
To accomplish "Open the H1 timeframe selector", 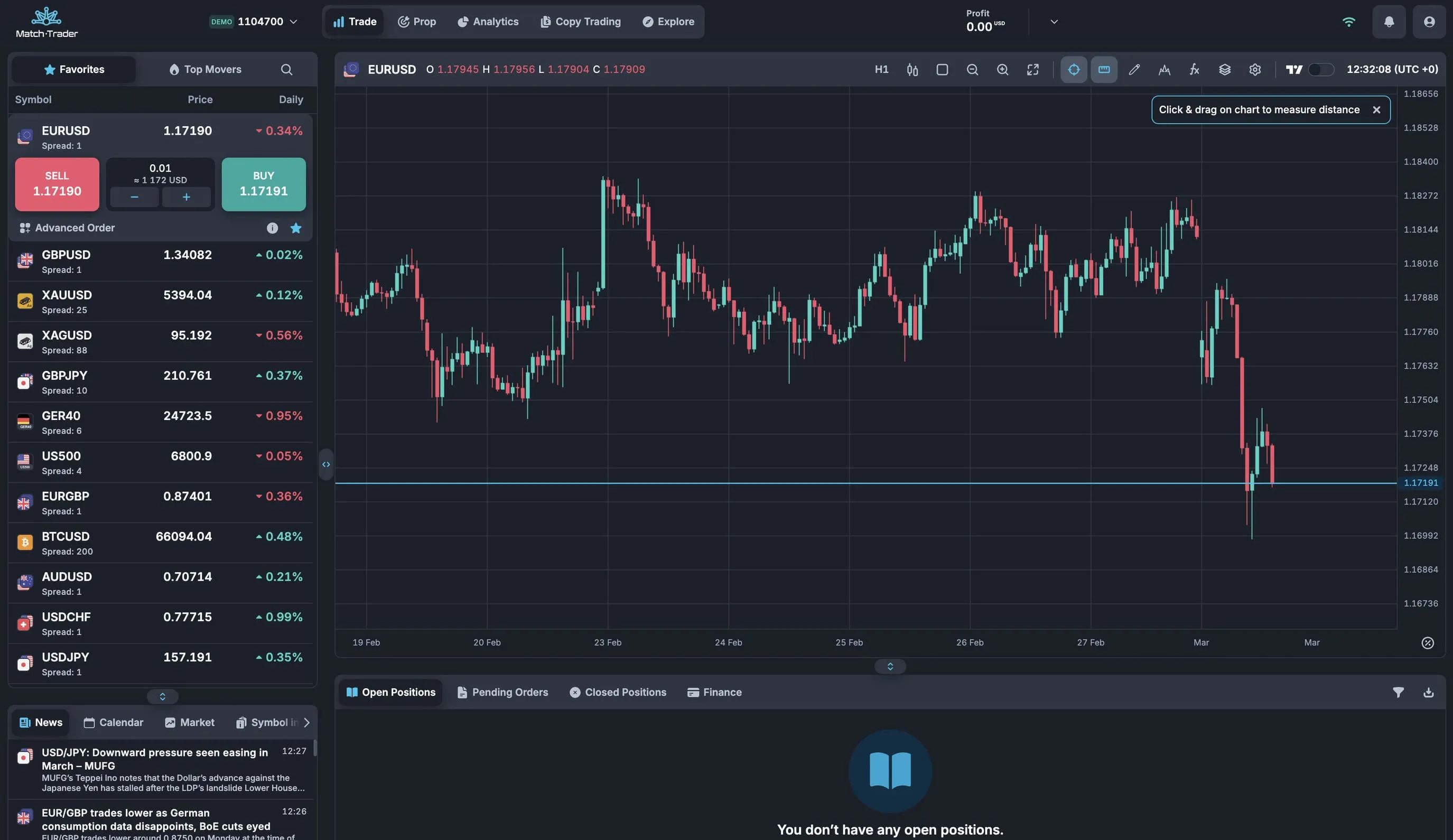I will pos(881,69).
